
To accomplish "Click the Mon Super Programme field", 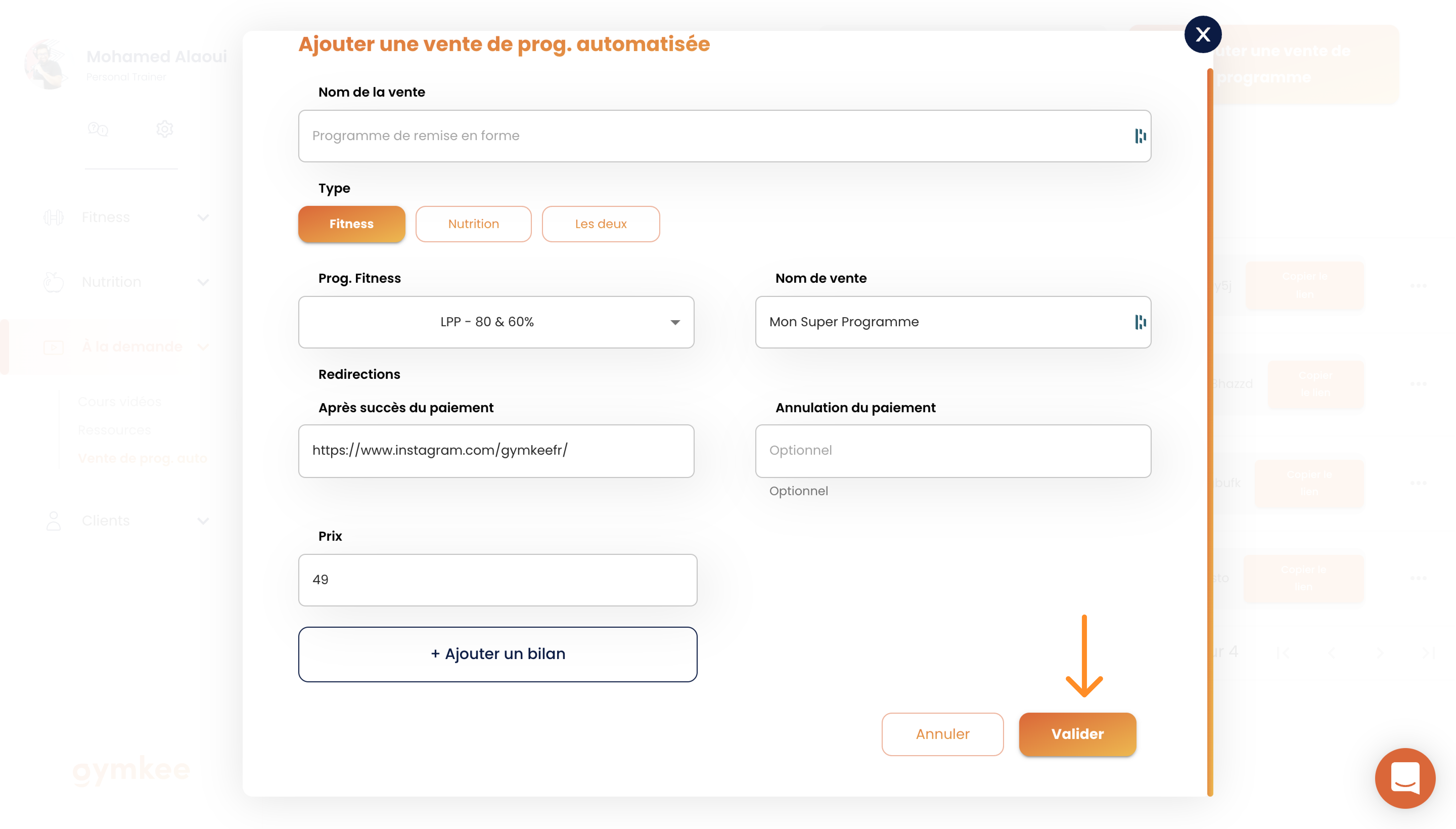I will (953, 322).
